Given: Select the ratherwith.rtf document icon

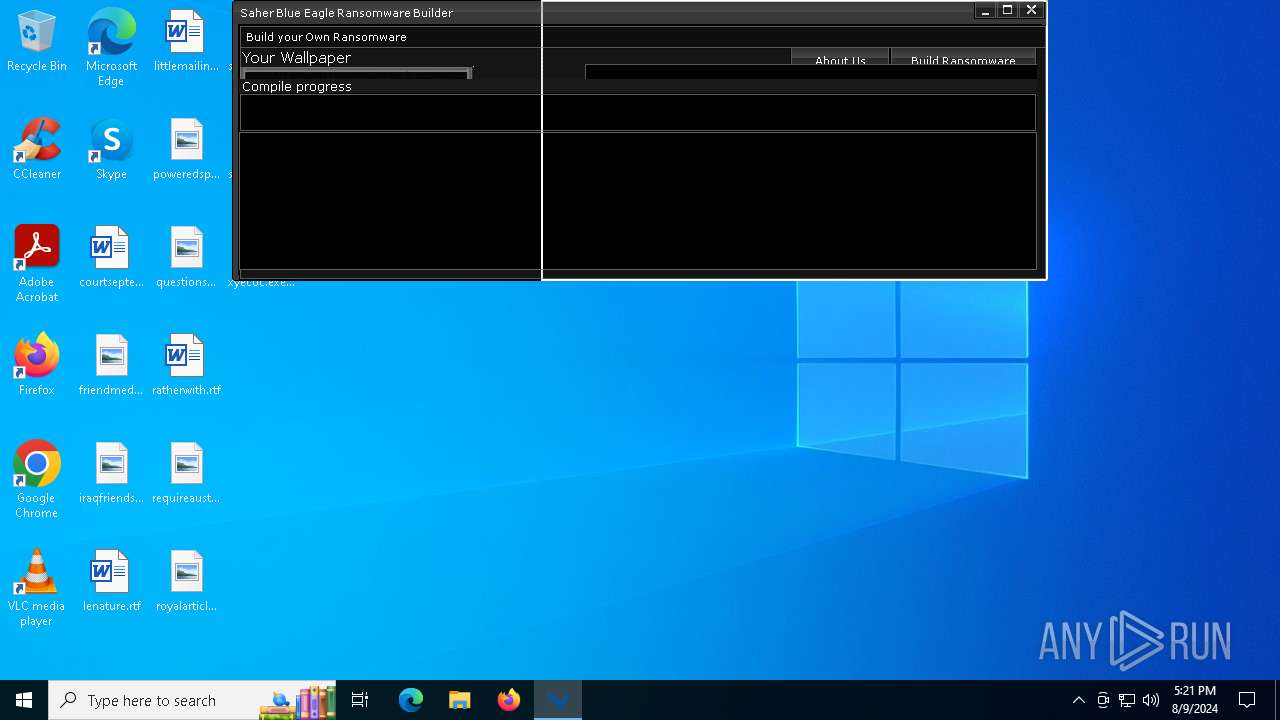Looking at the screenshot, I should (x=186, y=365).
